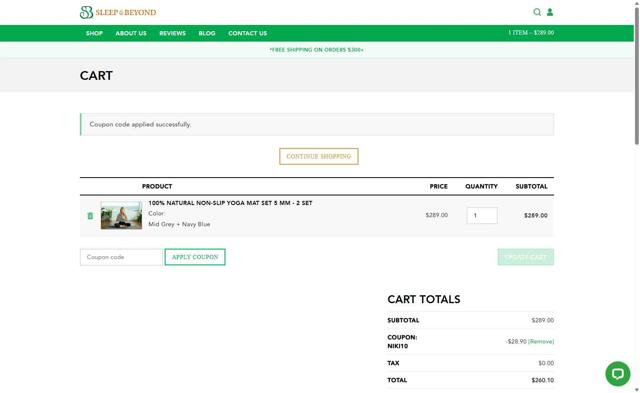Click Continue Shopping button
The image size is (640, 393).
(x=319, y=156)
